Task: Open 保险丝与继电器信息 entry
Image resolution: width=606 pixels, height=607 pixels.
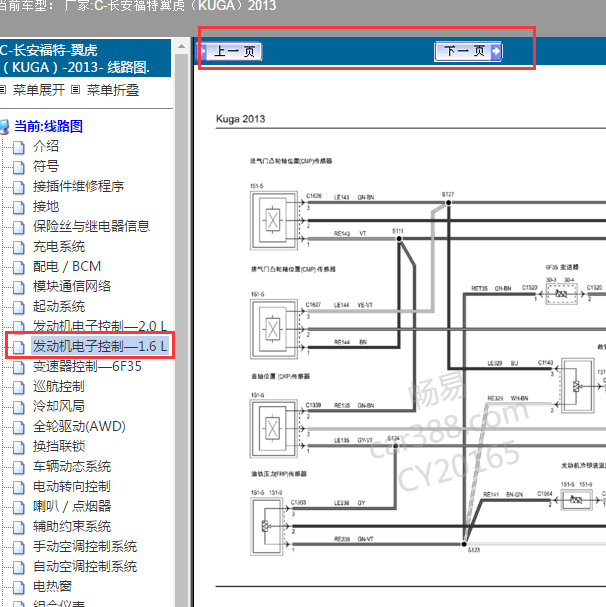Action: 91,226
